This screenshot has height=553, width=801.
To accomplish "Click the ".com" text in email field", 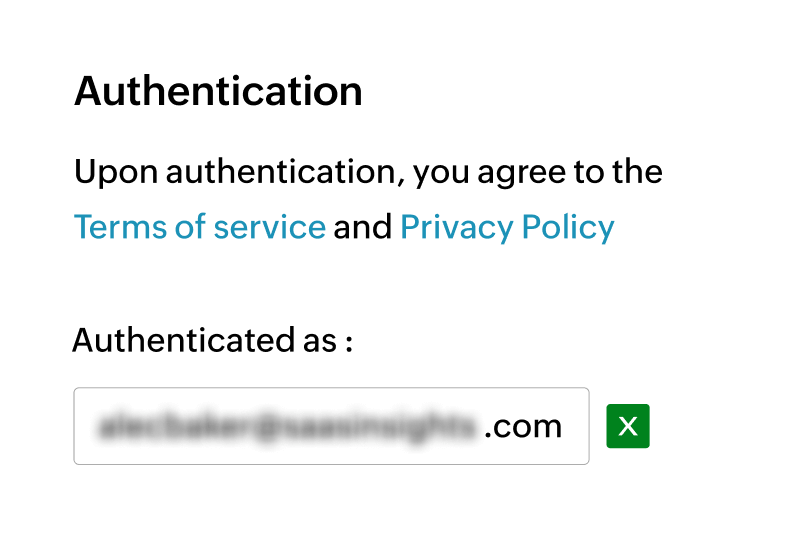I will (x=522, y=427).
